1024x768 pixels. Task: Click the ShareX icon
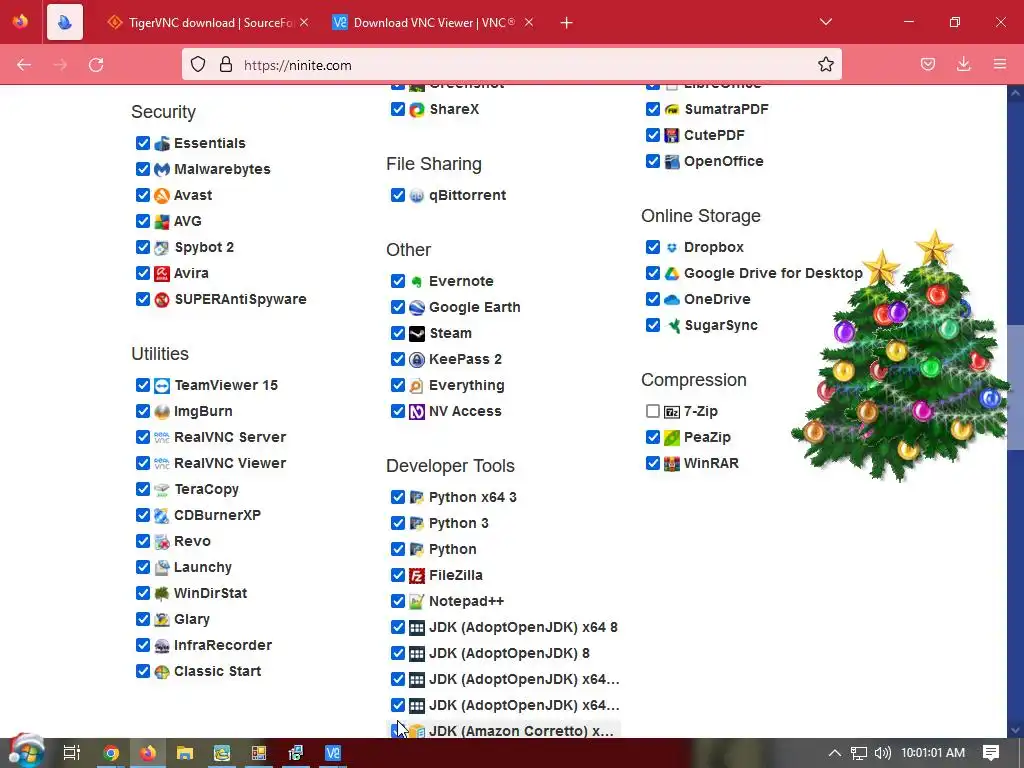coord(417,110)
